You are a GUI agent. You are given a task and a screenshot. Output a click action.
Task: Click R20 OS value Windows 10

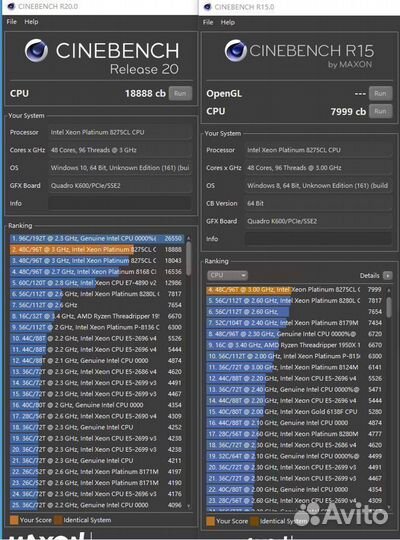(120, 168)
